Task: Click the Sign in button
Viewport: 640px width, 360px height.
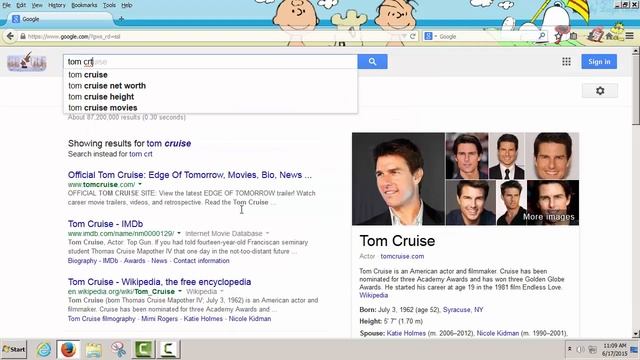Action: 599,62
